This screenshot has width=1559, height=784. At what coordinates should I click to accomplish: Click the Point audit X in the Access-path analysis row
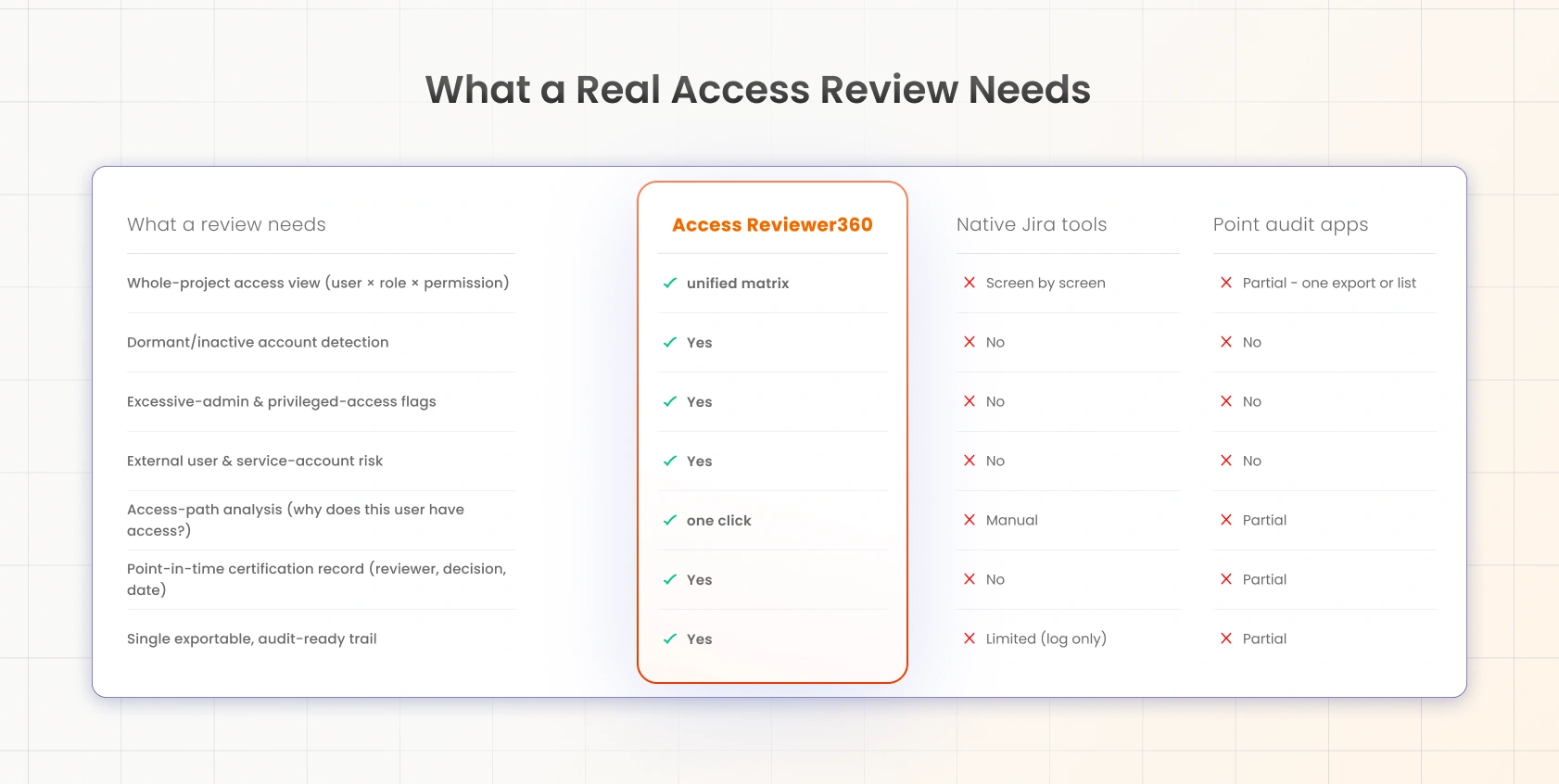[1226, 520]
